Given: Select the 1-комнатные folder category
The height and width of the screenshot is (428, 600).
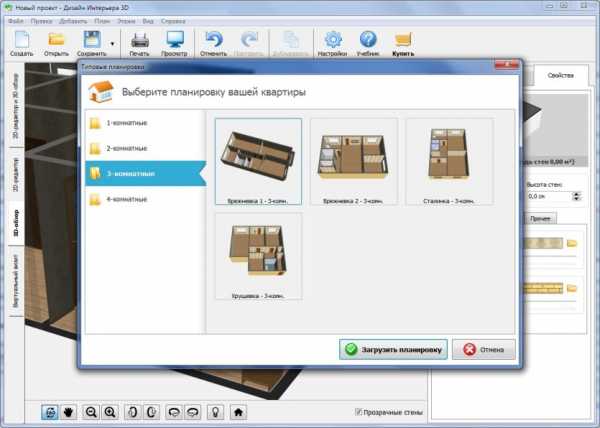Looking at the screenshot, I should pyautogui.click(x=127, y=123).
